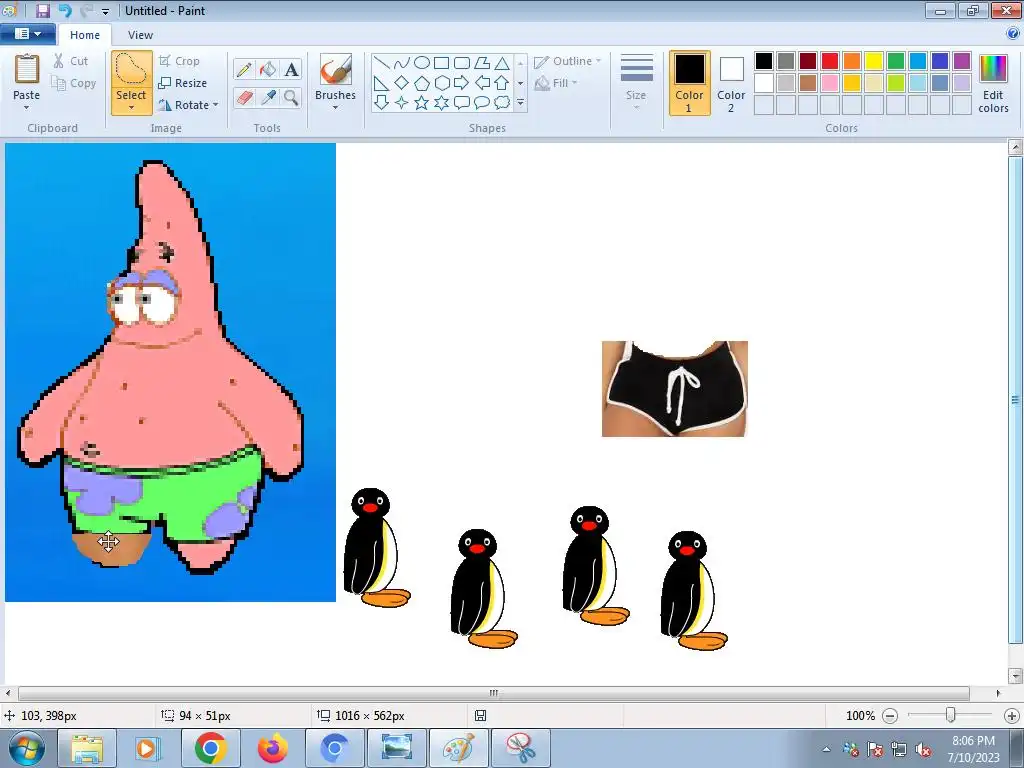
Task: Select the Eraser tool
Action: [244, 98]
